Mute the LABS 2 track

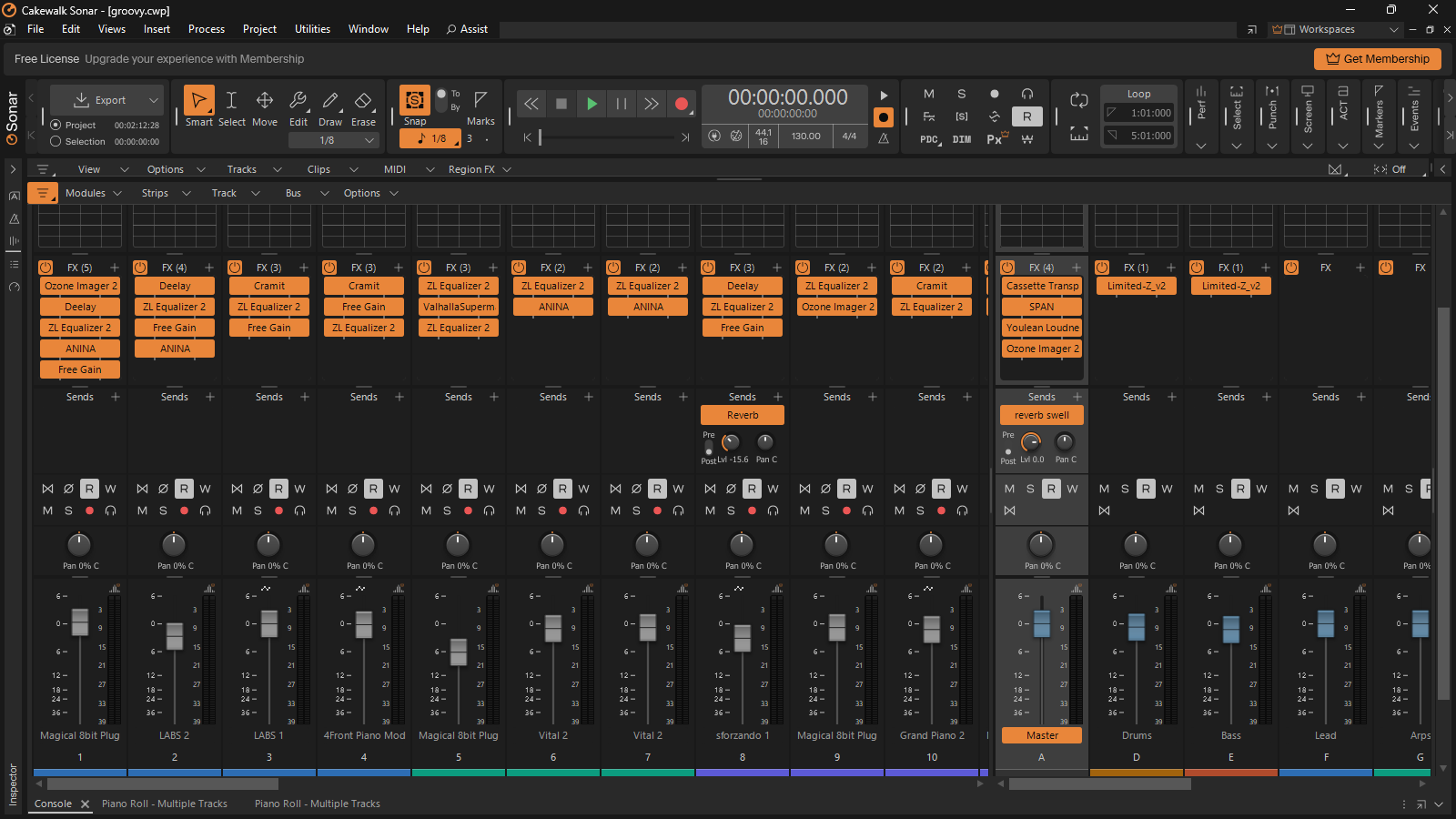click(143, 511)
